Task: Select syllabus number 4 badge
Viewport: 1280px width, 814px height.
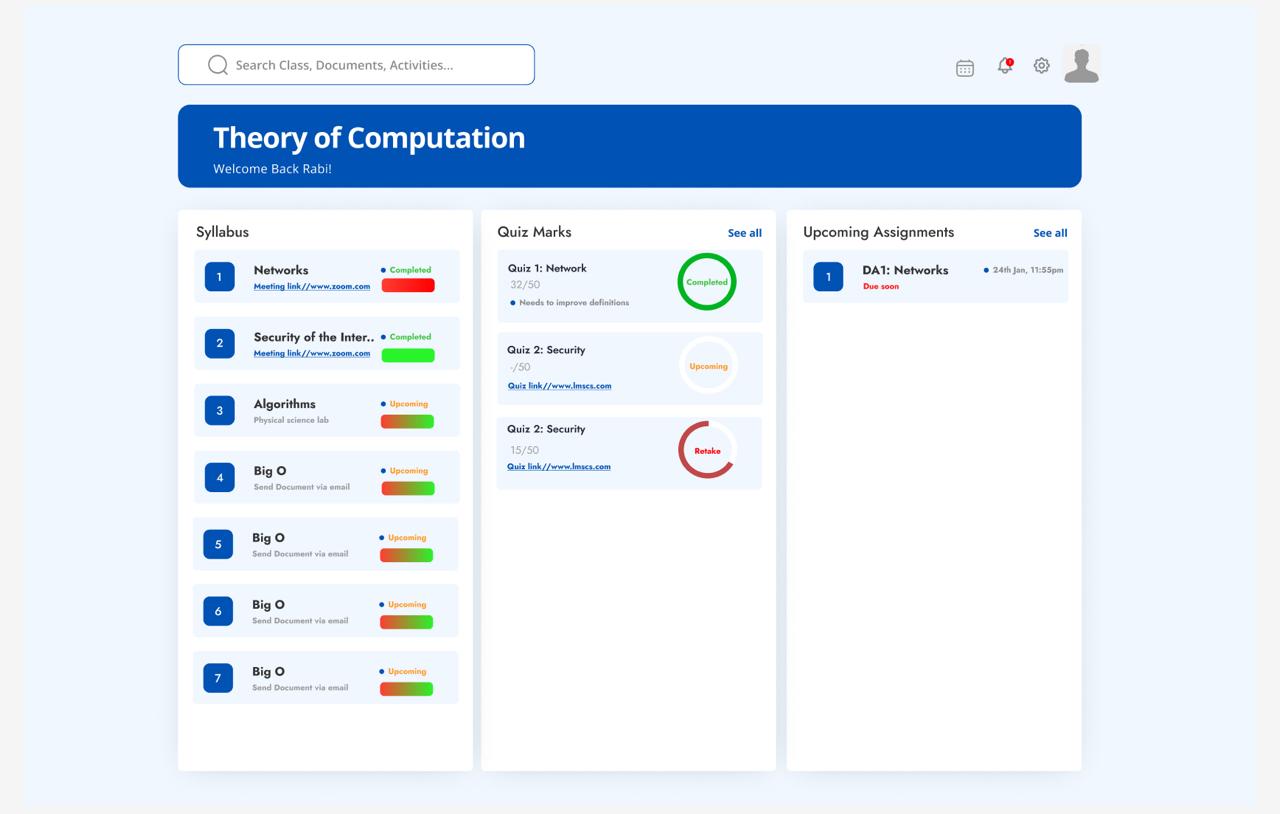Action: pos(220,477)
